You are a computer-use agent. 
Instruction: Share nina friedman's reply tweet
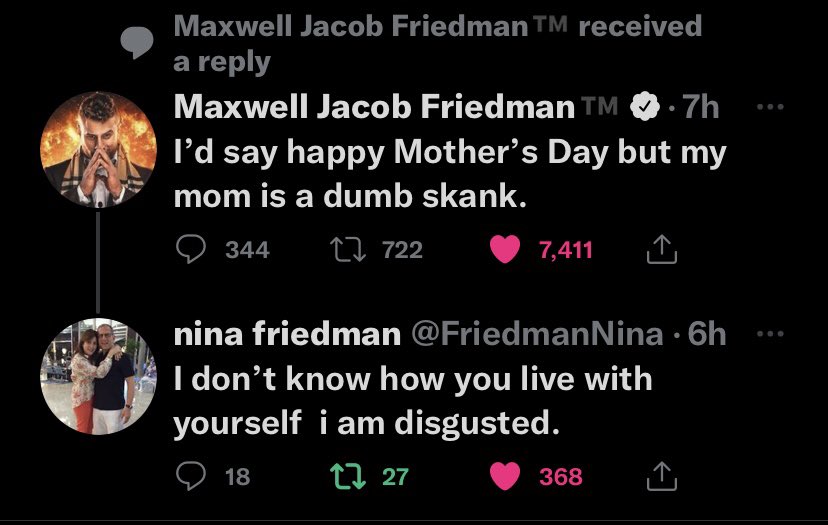(x=662, y=476)
